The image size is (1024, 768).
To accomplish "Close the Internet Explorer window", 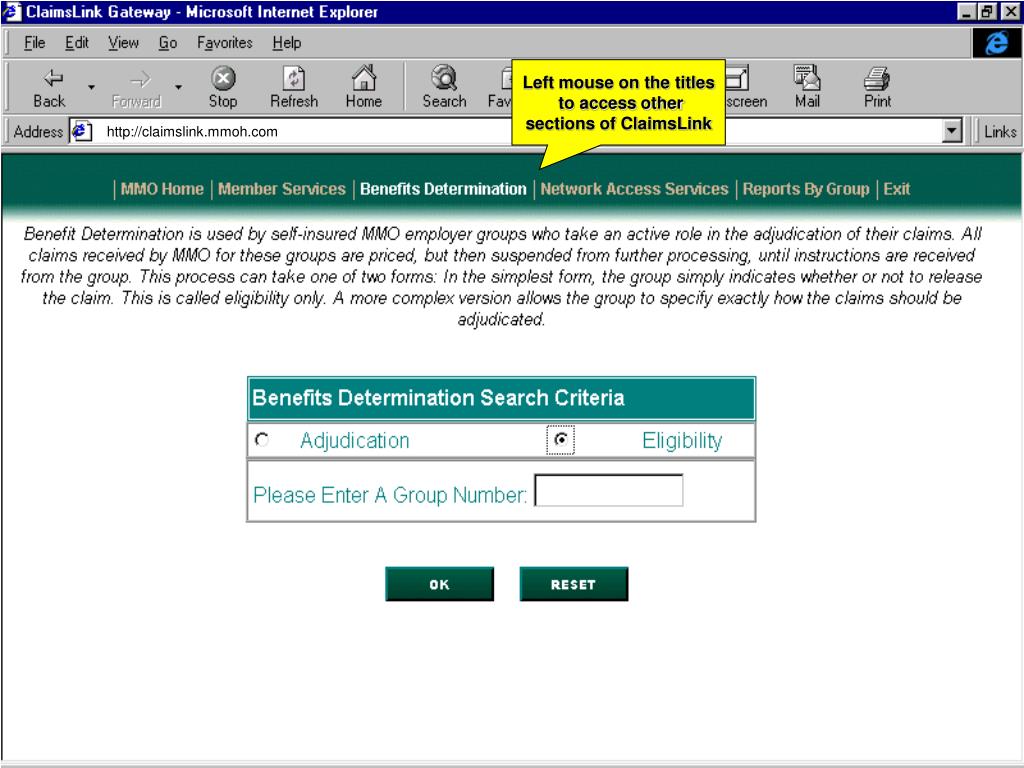I will coord(1010,12).
